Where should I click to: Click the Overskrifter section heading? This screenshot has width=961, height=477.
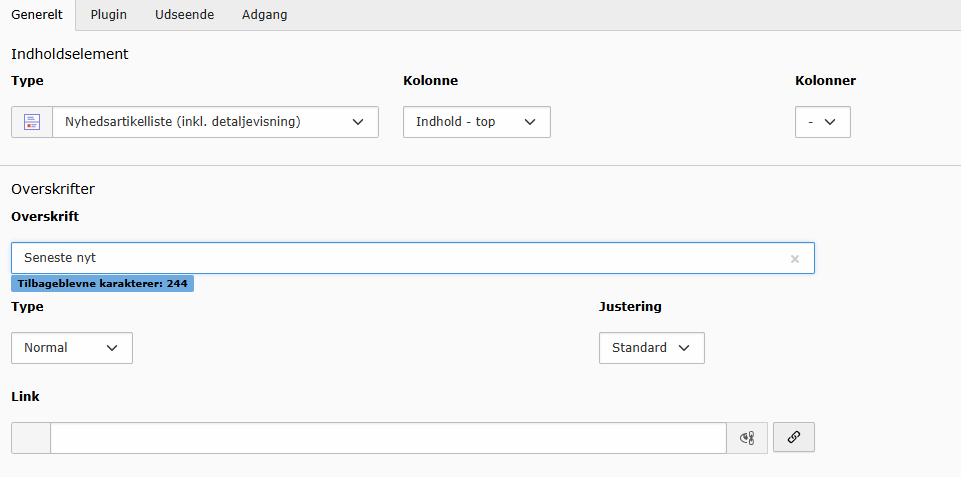[53, 189]
